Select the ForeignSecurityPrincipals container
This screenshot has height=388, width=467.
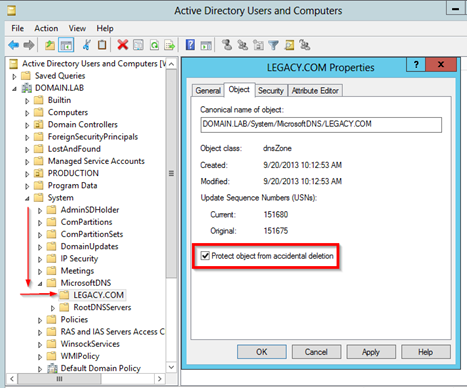point(93,137)
